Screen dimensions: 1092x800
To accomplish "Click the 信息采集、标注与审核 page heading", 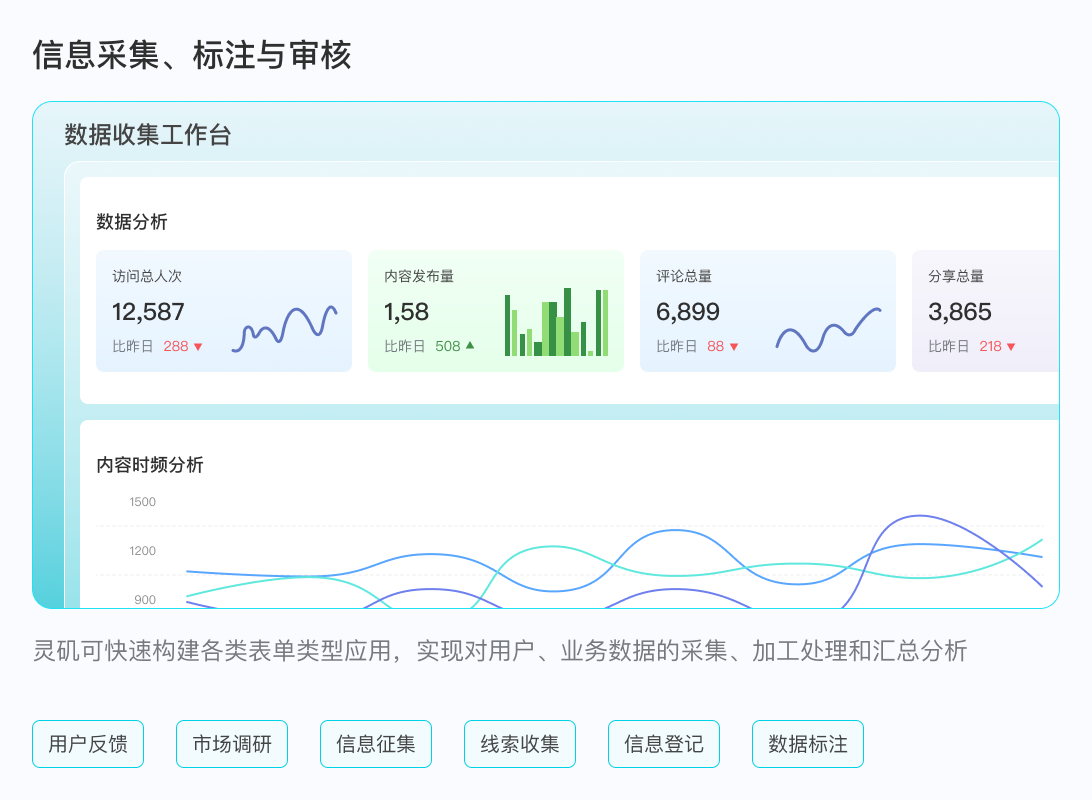I will click(x=192, y=56).
